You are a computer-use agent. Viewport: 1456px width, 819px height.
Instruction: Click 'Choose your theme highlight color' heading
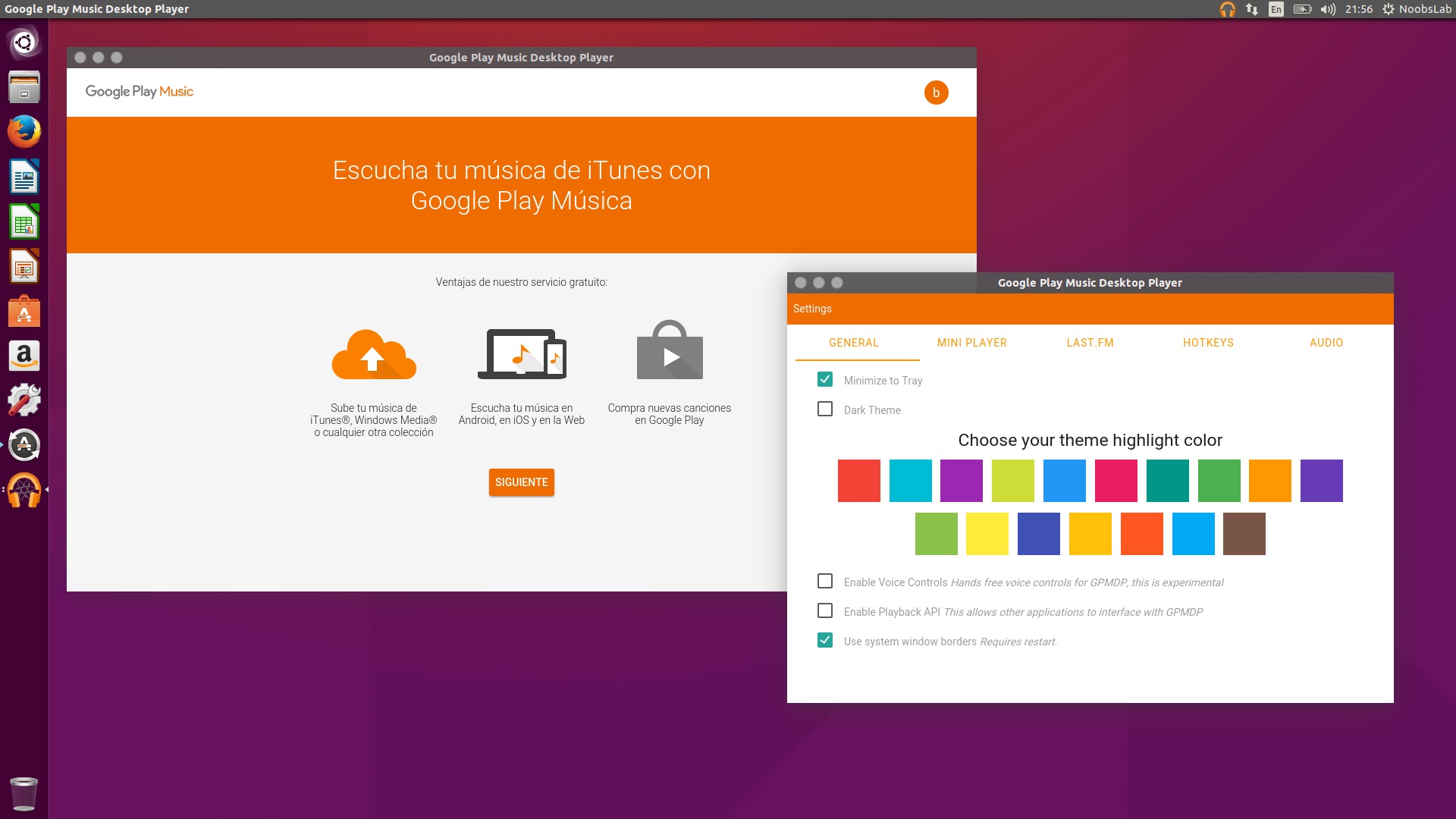coord(1090,441)
